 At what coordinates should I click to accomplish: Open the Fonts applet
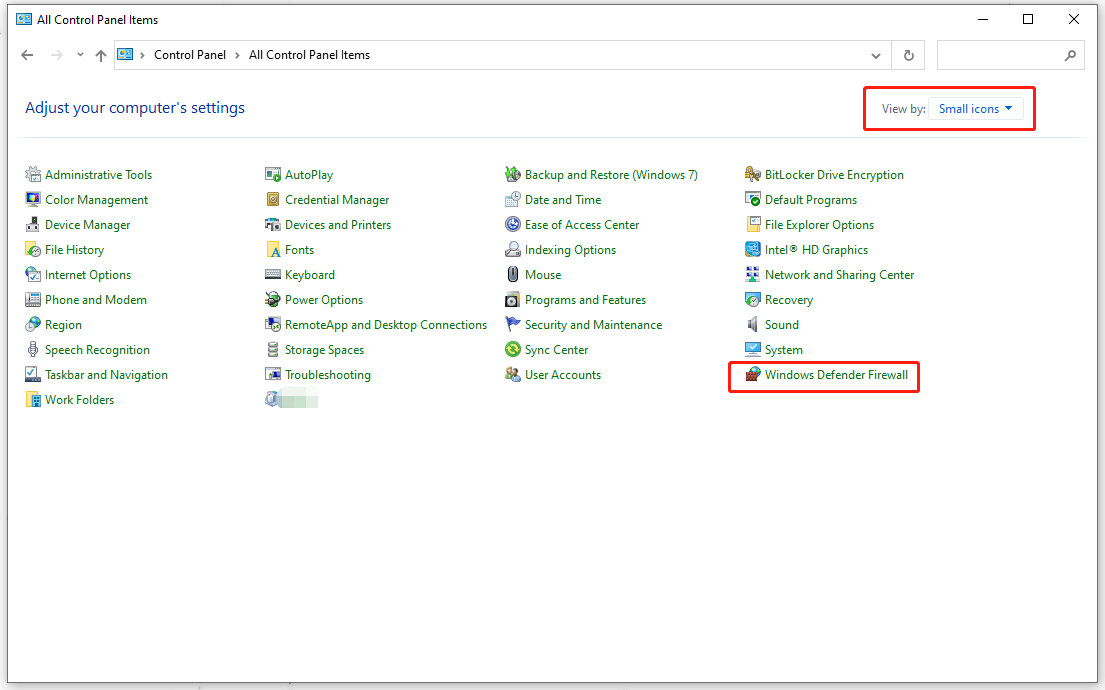pyautogui.click(x=298, y=249)
